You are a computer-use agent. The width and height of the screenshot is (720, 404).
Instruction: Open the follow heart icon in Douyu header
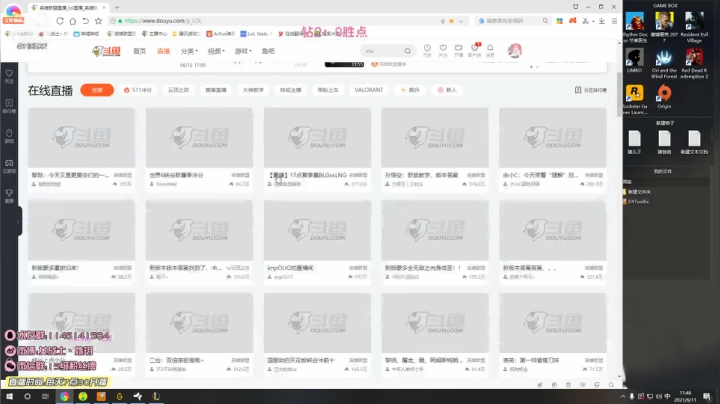tap(443, 50)
